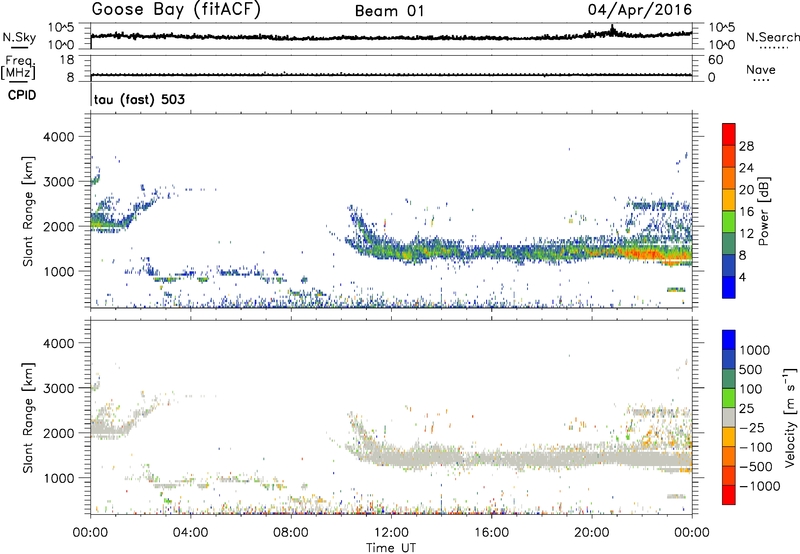Click the '2000' tick of the velocity panel
The width and height of the screenshot is (800, 554).
click(x=58, y=433)
